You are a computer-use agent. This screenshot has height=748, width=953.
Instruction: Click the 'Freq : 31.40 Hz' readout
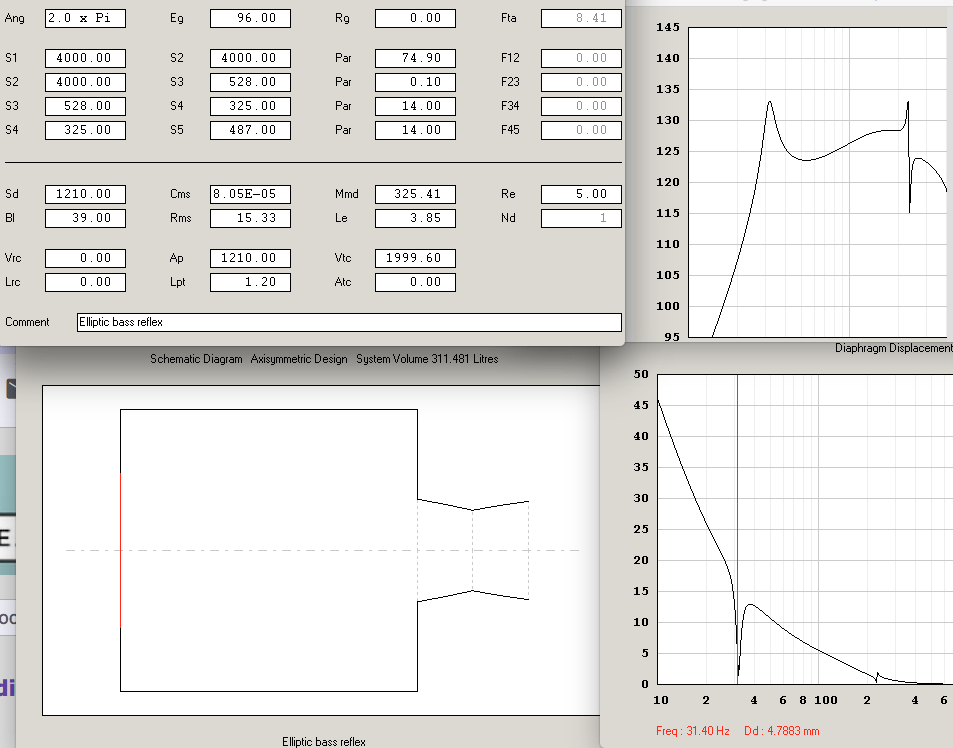coord(693,731)
